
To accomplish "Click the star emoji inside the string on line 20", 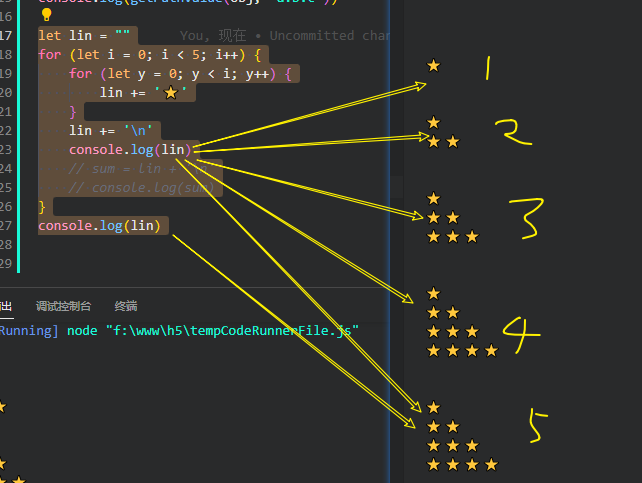I will 170,93.
